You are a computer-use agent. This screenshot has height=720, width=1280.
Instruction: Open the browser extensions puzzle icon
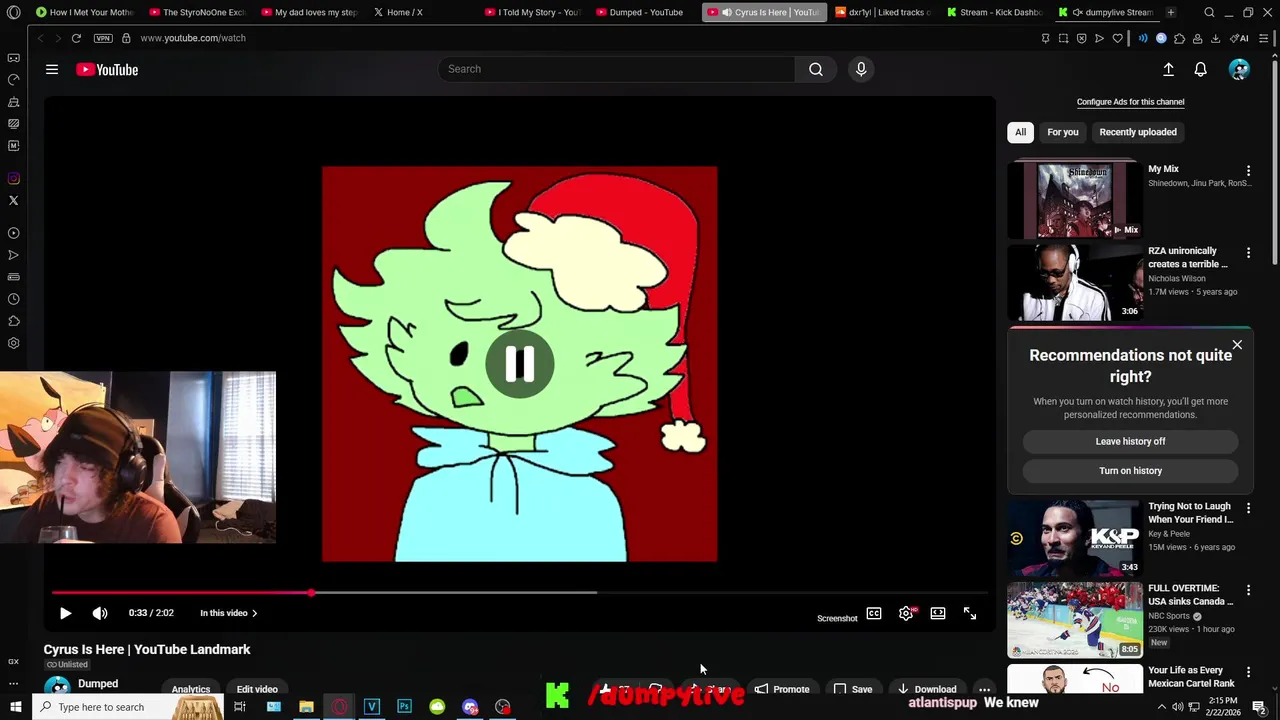pos(1179,38)
